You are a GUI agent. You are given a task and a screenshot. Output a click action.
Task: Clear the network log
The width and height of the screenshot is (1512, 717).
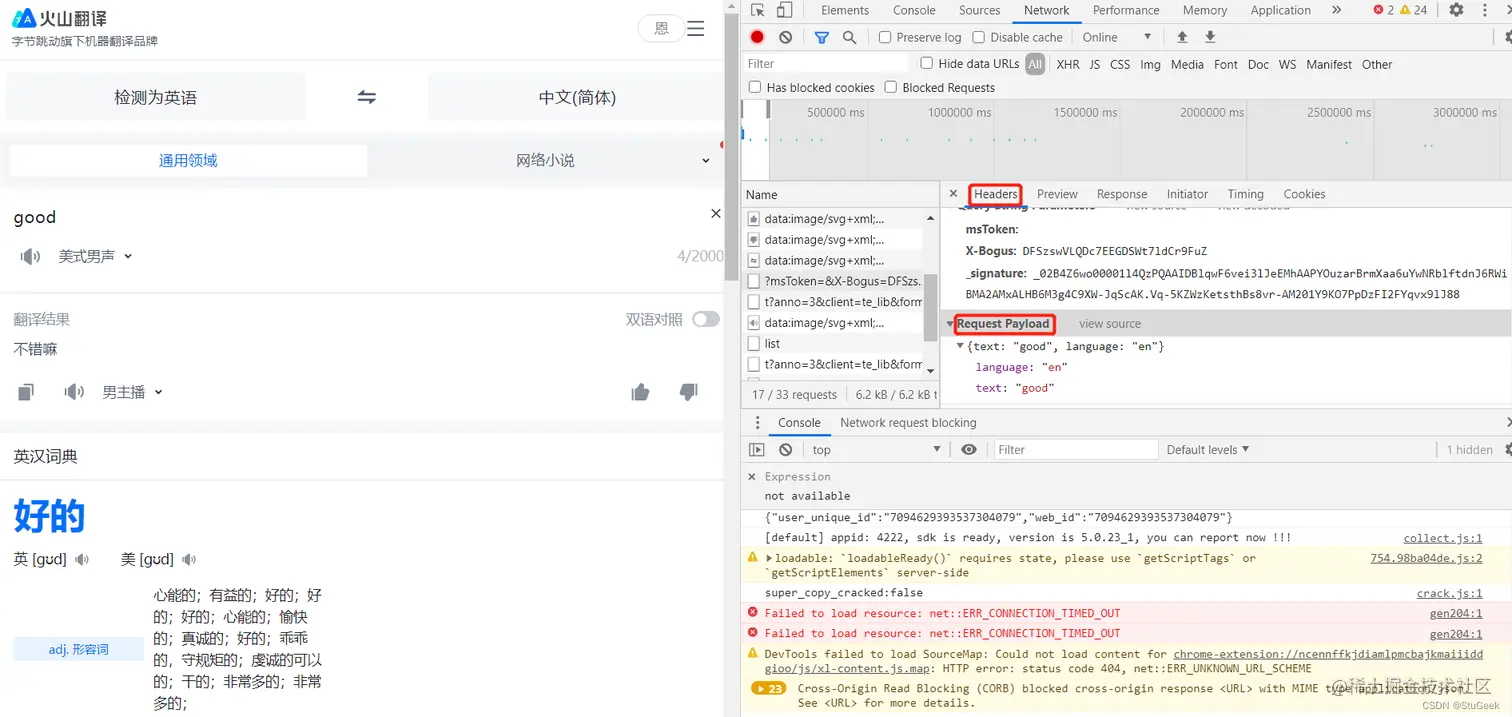pos(785,37)
